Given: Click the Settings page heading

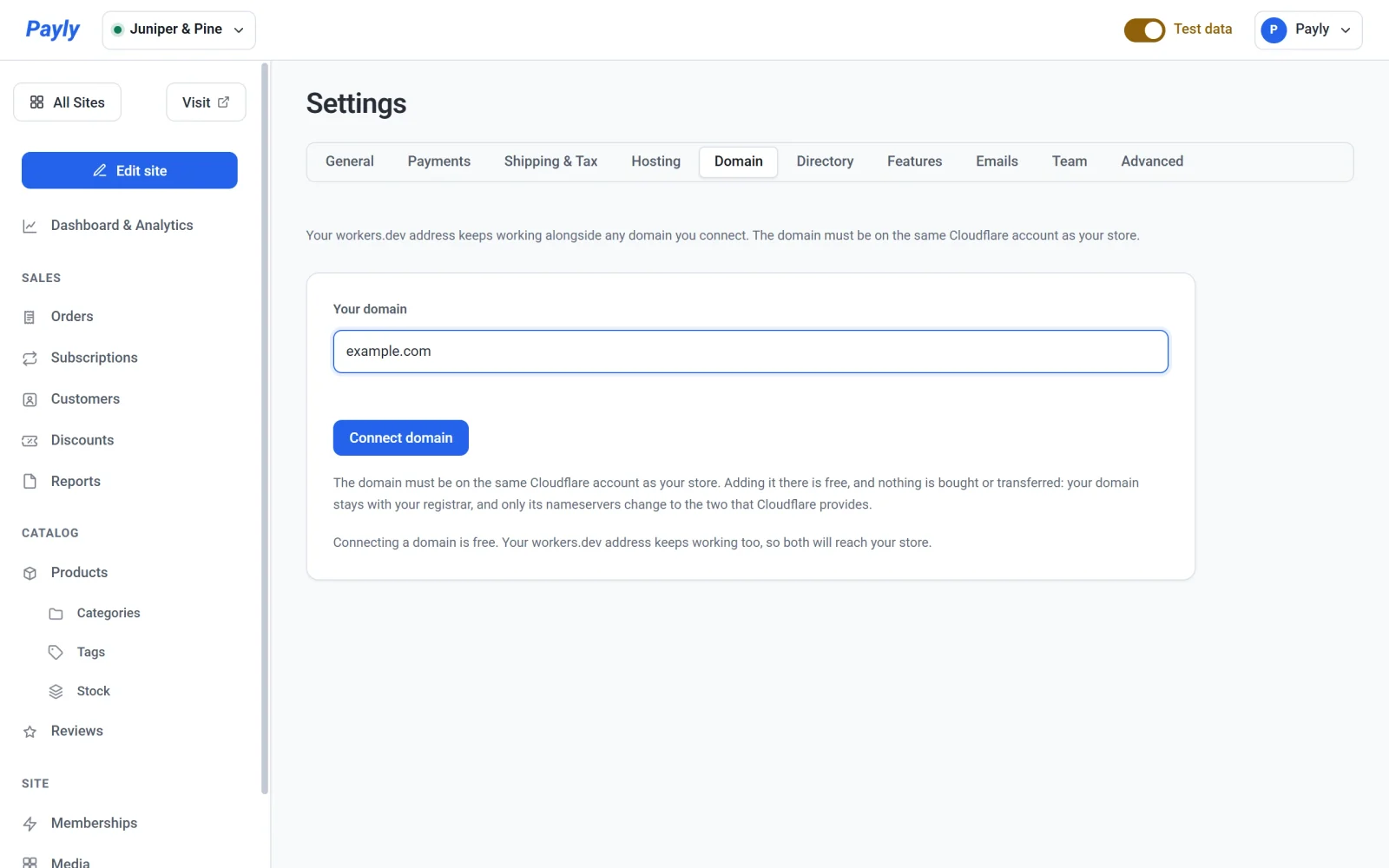Looking at the screenshot, I should (x=356, y=104).
